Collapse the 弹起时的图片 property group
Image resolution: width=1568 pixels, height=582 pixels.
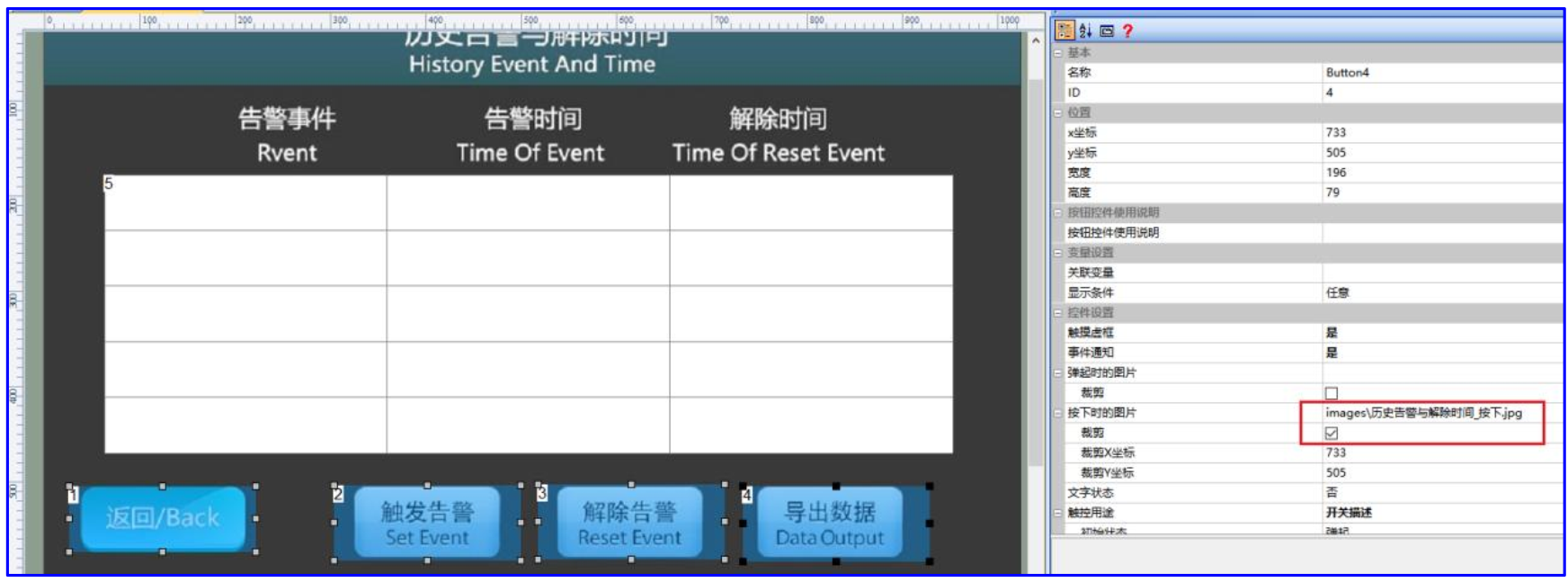coord(1058,372)
